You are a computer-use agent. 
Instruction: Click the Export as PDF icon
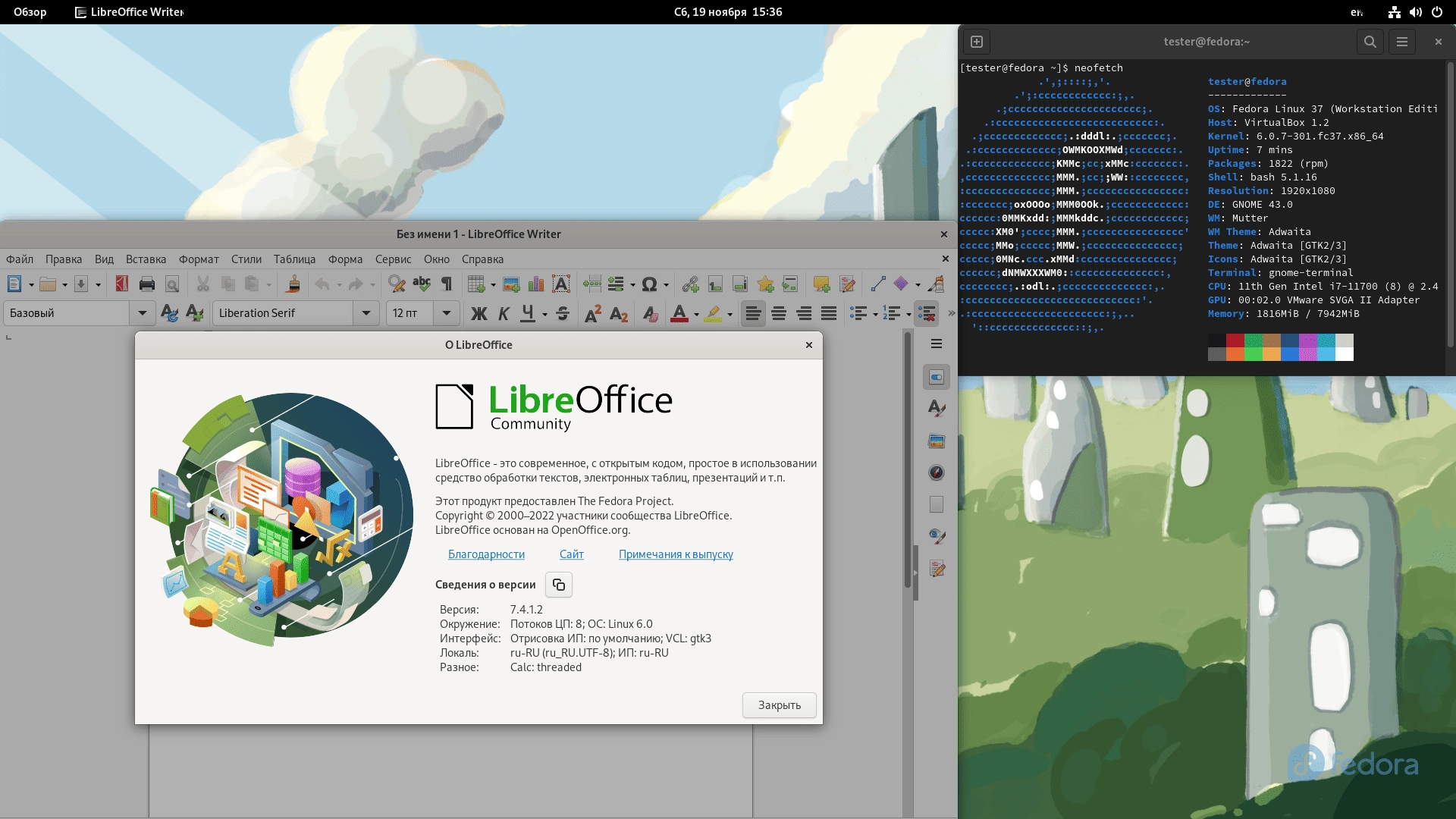click(121, 284)
